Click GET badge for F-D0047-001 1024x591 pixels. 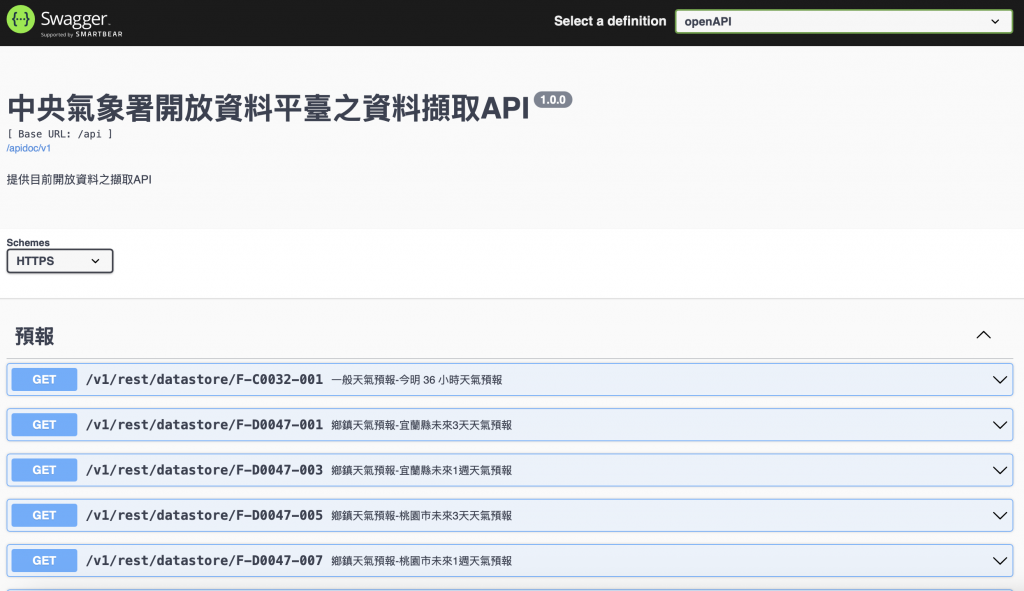pos(44,425)
